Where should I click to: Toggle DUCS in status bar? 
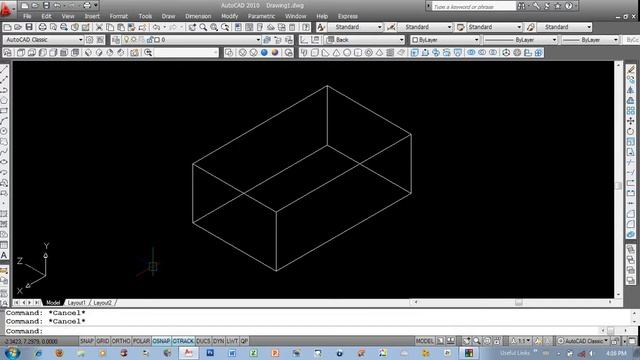coord(203,341)
